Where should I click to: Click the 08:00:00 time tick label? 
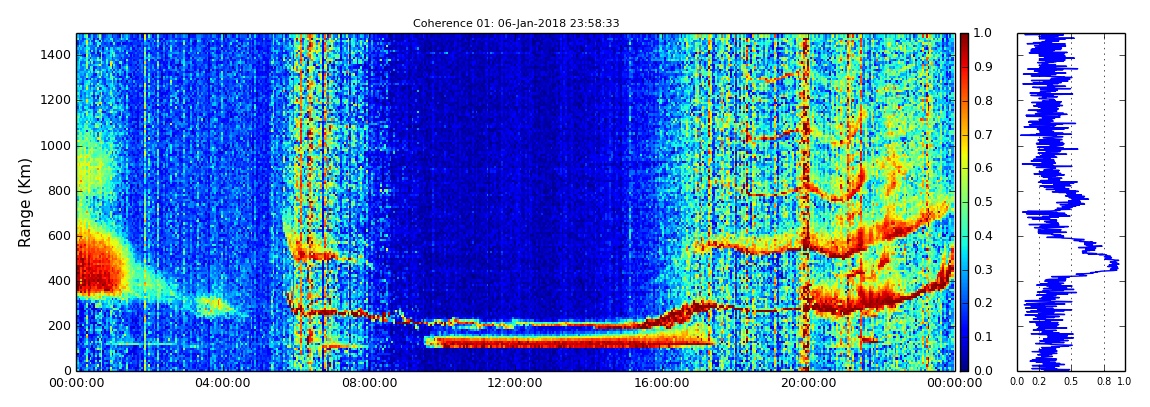[368, 384]
